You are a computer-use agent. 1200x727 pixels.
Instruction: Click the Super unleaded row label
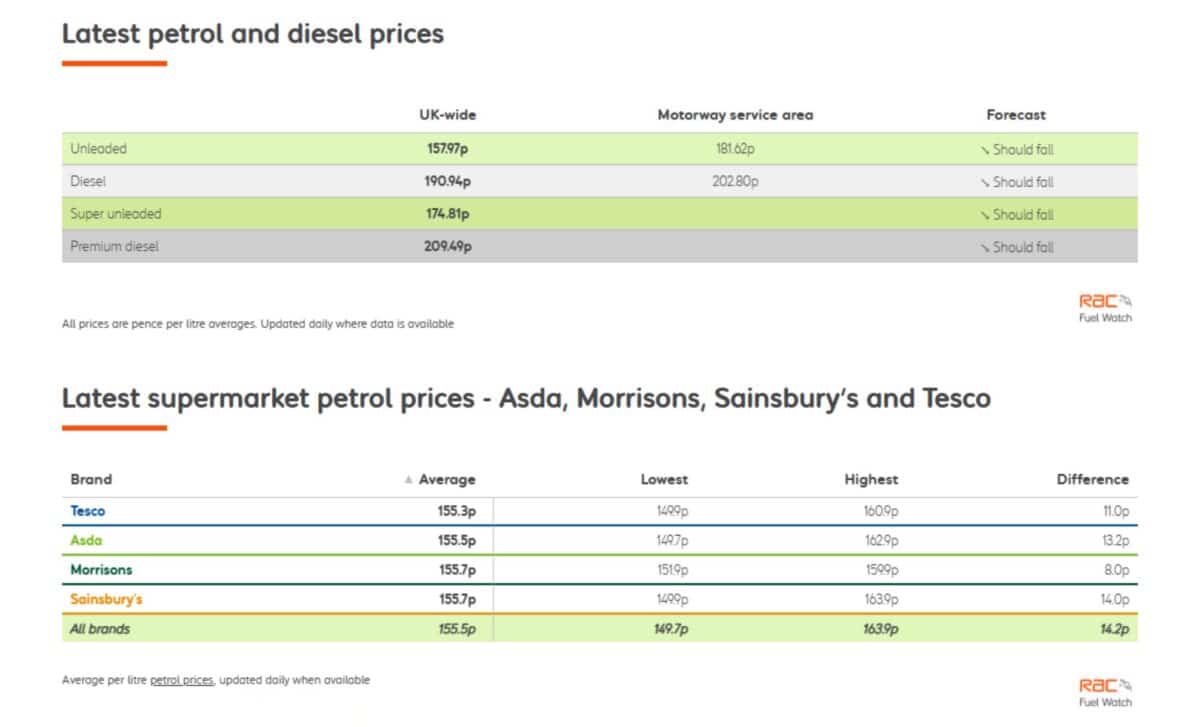[115, 214]
